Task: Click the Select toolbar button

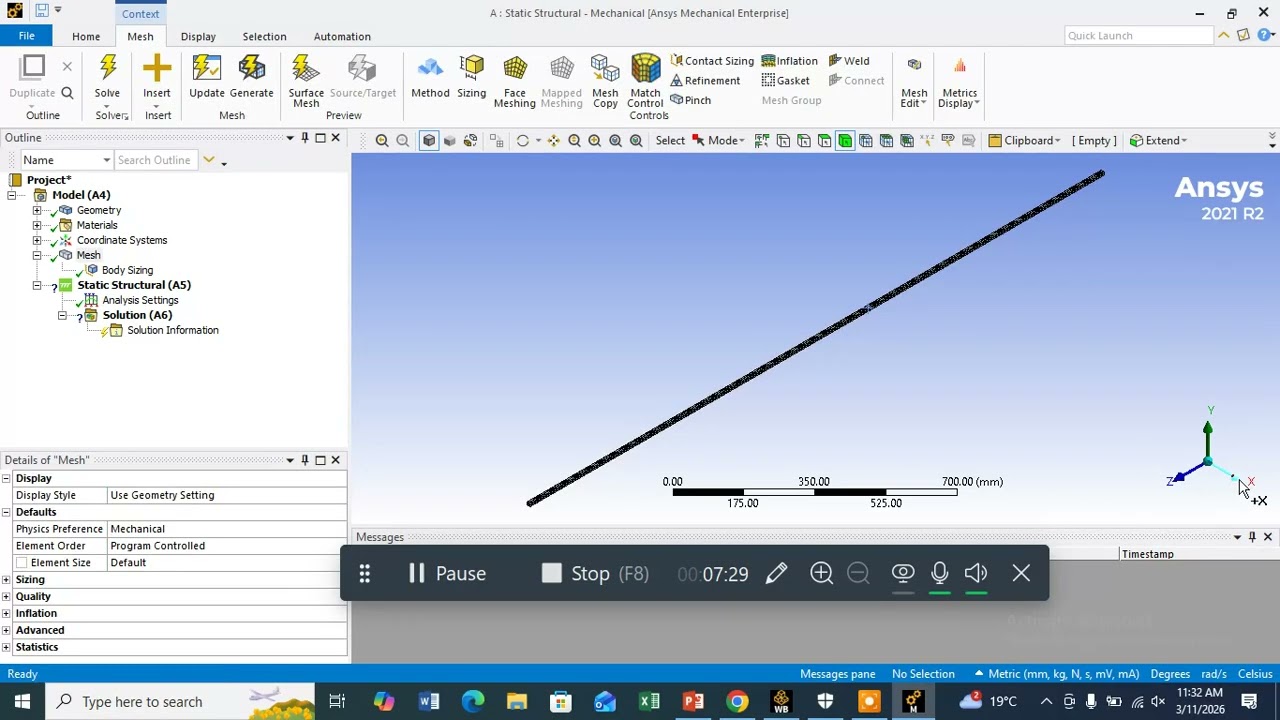Action: tap(670, 141)
